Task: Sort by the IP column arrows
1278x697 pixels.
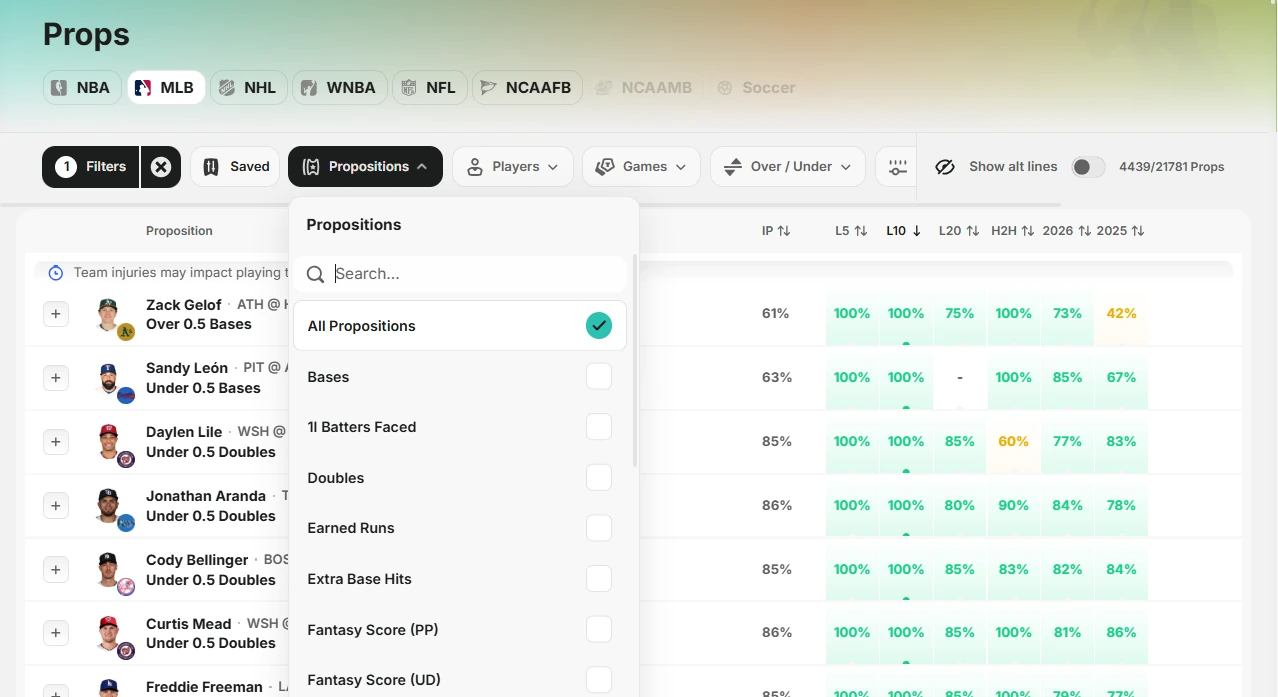Action: pyautogui.click(x=784, y=231)
